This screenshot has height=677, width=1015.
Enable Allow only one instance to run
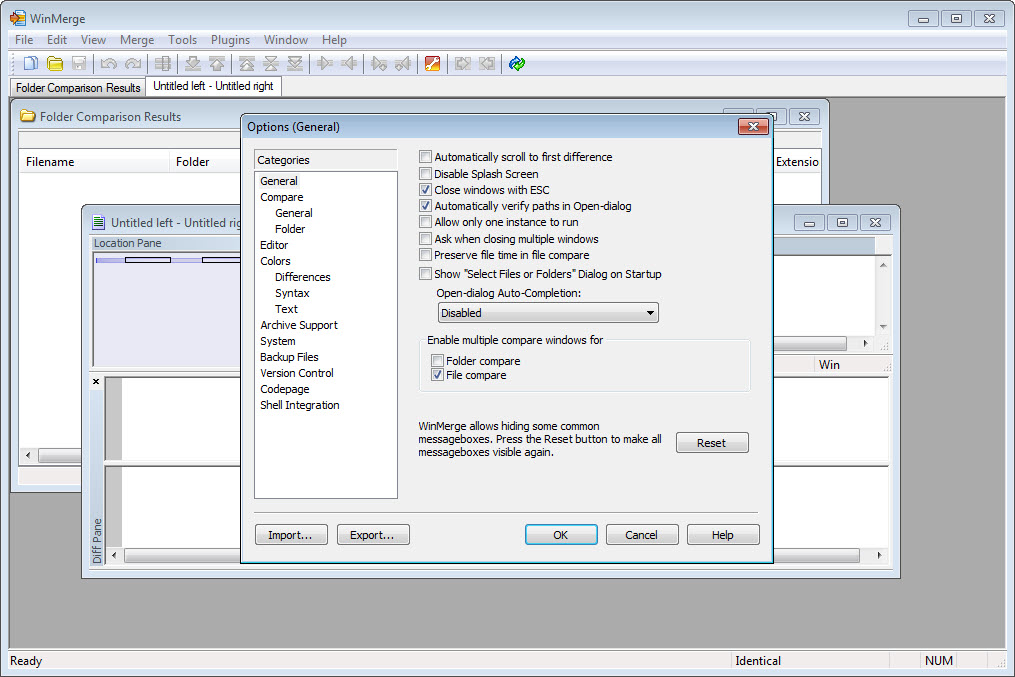click(425, 222)
